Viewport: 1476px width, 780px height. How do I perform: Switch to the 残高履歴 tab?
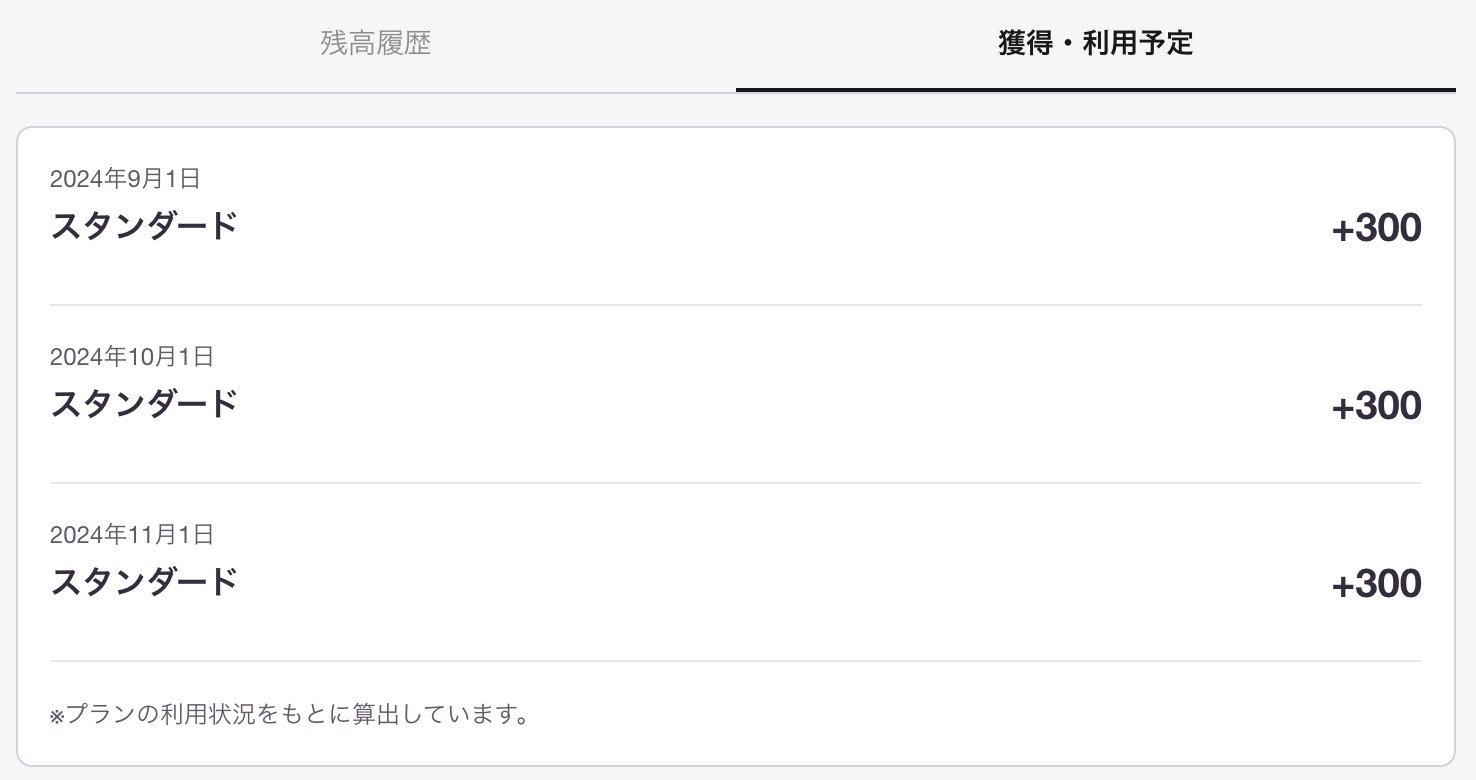[376, 44]
